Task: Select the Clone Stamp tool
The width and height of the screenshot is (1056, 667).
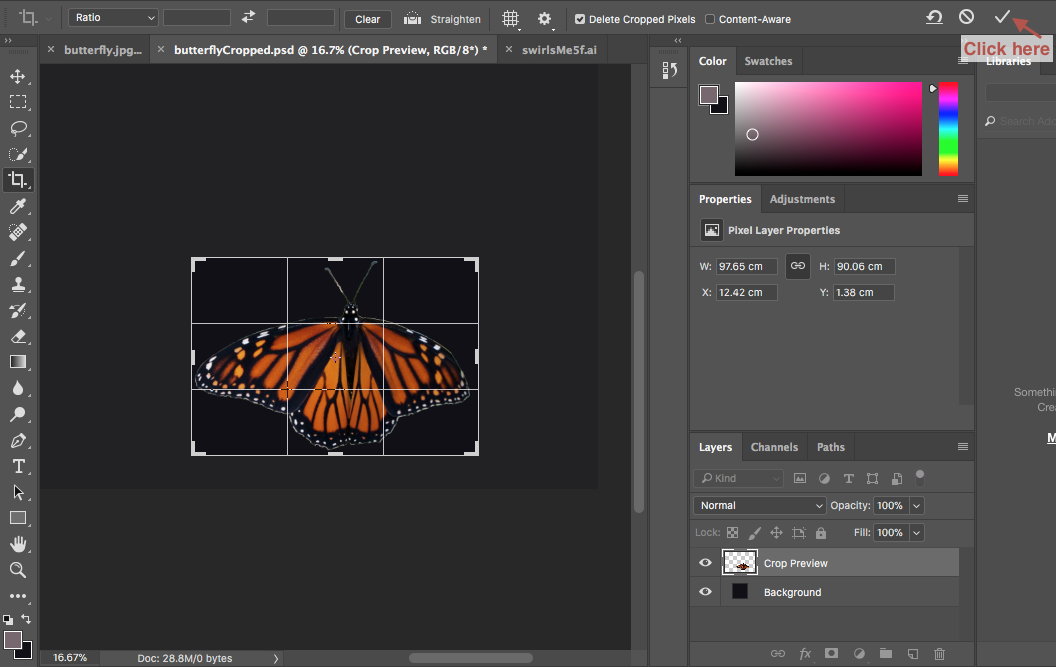Action: (18, 284)
